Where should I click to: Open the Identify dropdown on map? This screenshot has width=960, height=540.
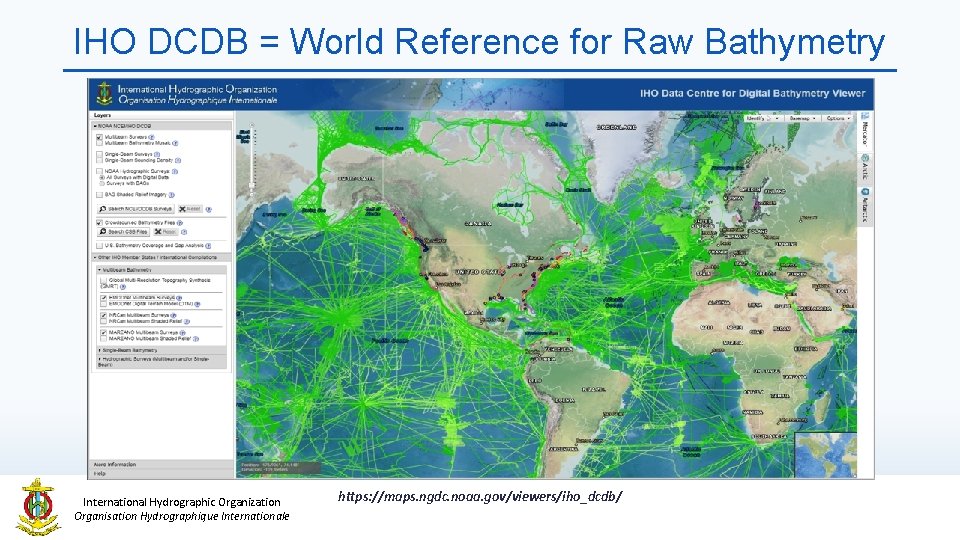coord(762,118)
